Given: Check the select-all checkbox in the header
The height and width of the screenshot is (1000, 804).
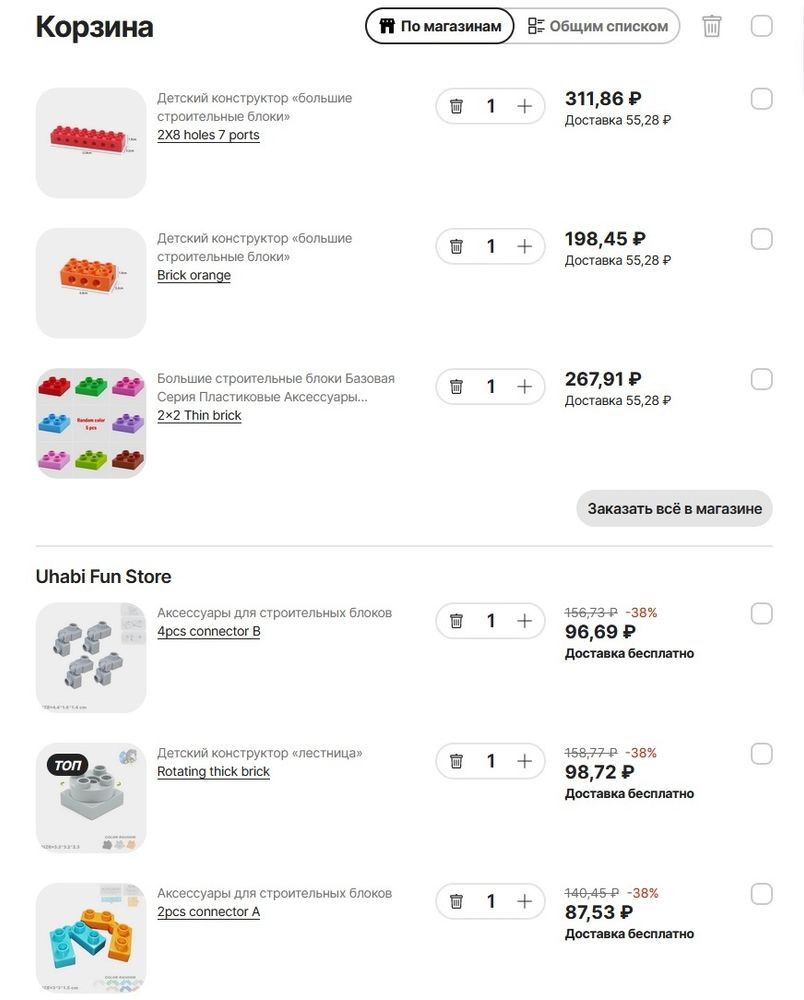Looking at the screenshot, I should [761, 26].
